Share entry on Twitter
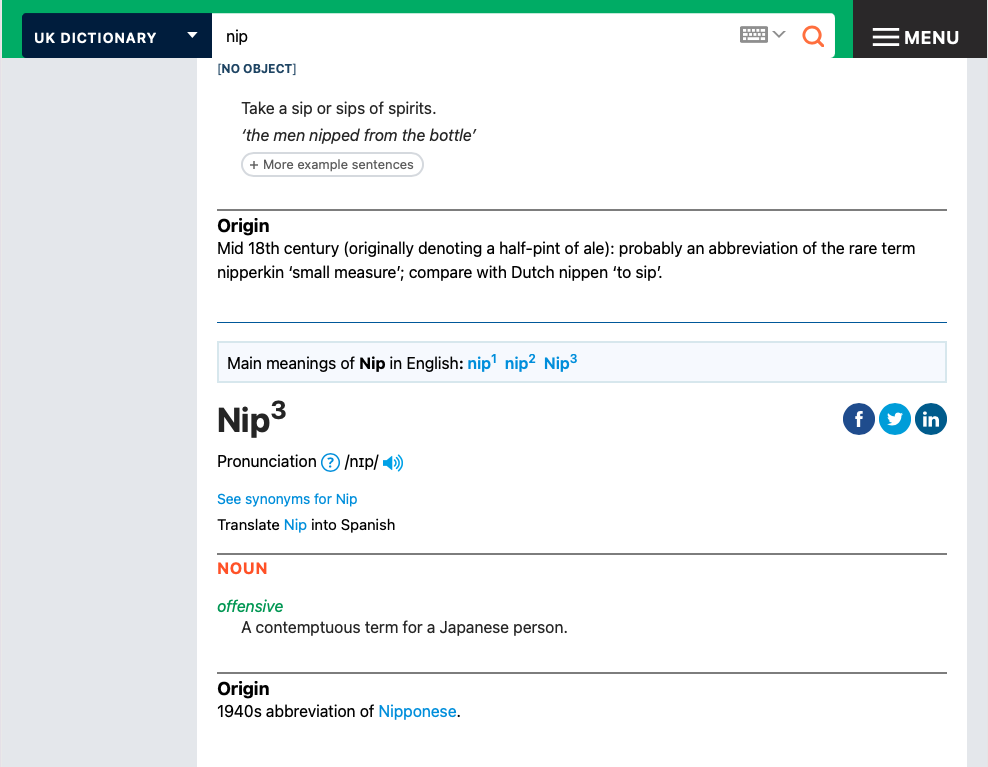This screenshot has width=988, height=767. (x=895, y=419)
